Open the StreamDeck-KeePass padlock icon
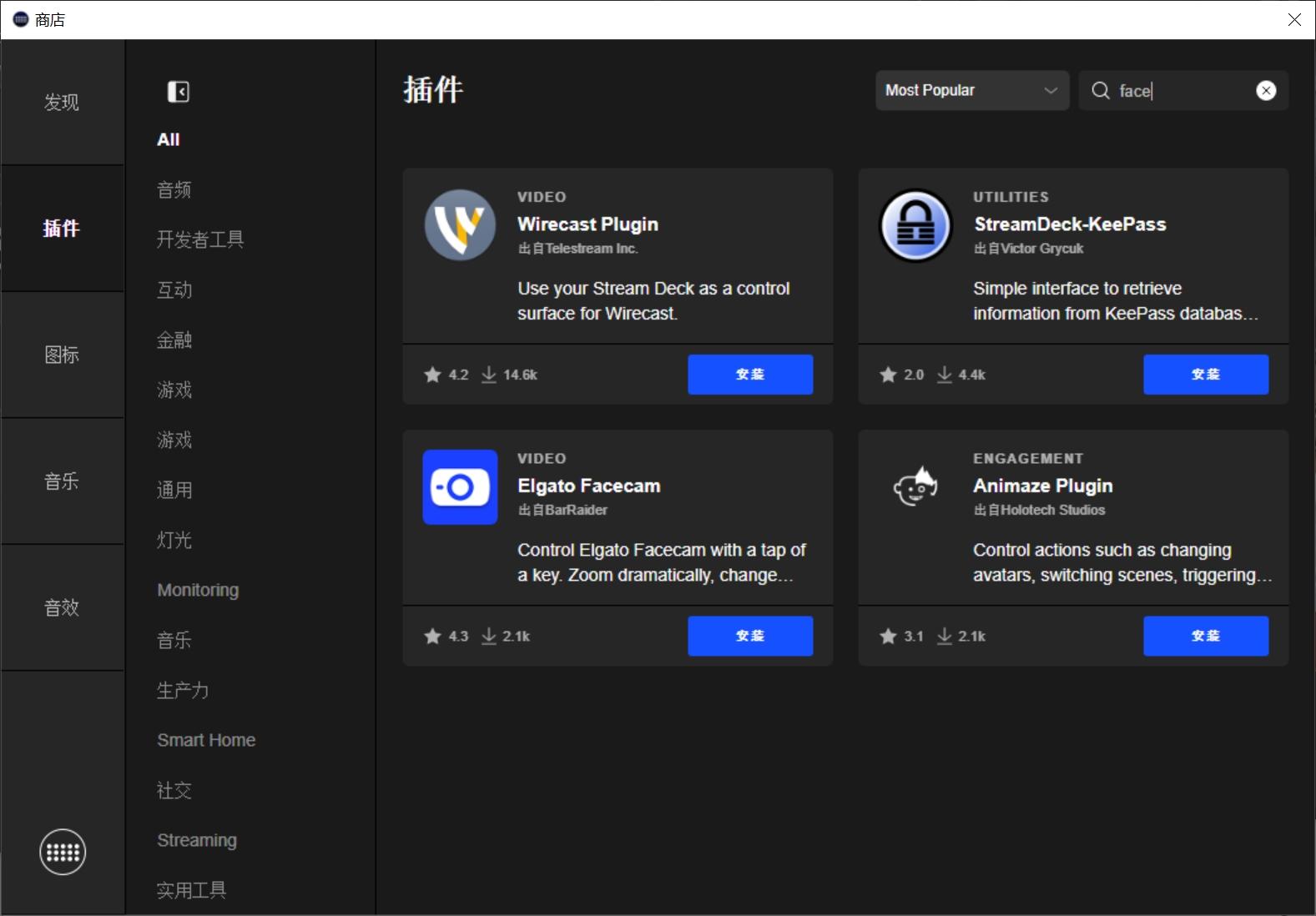This screenshot has width=1316, height=916. click(915, 225)
